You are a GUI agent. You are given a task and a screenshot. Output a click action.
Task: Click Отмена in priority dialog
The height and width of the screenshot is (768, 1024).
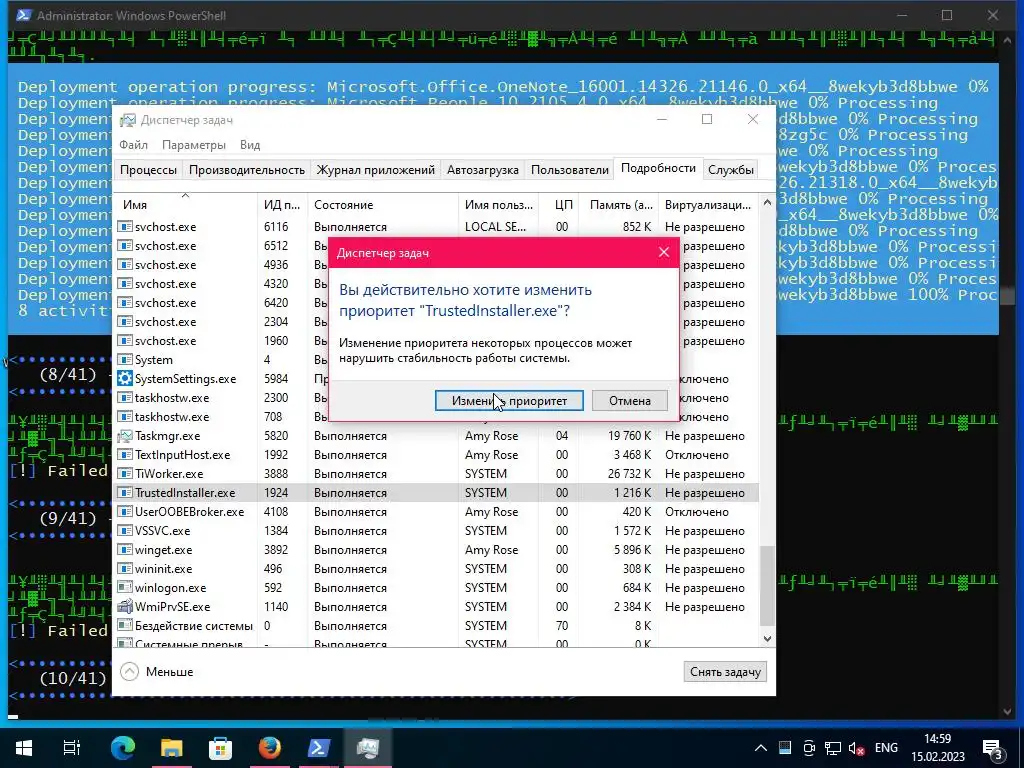tap(630, 400)
